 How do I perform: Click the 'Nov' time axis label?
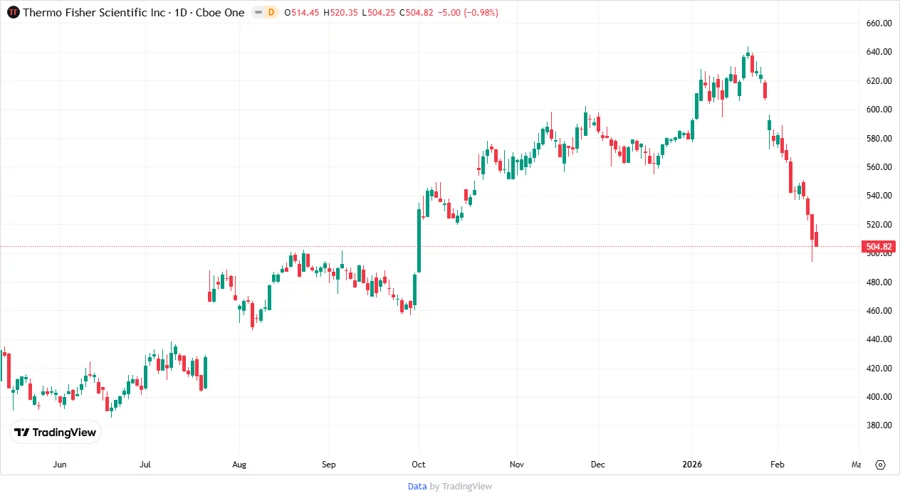coord(517,464)
